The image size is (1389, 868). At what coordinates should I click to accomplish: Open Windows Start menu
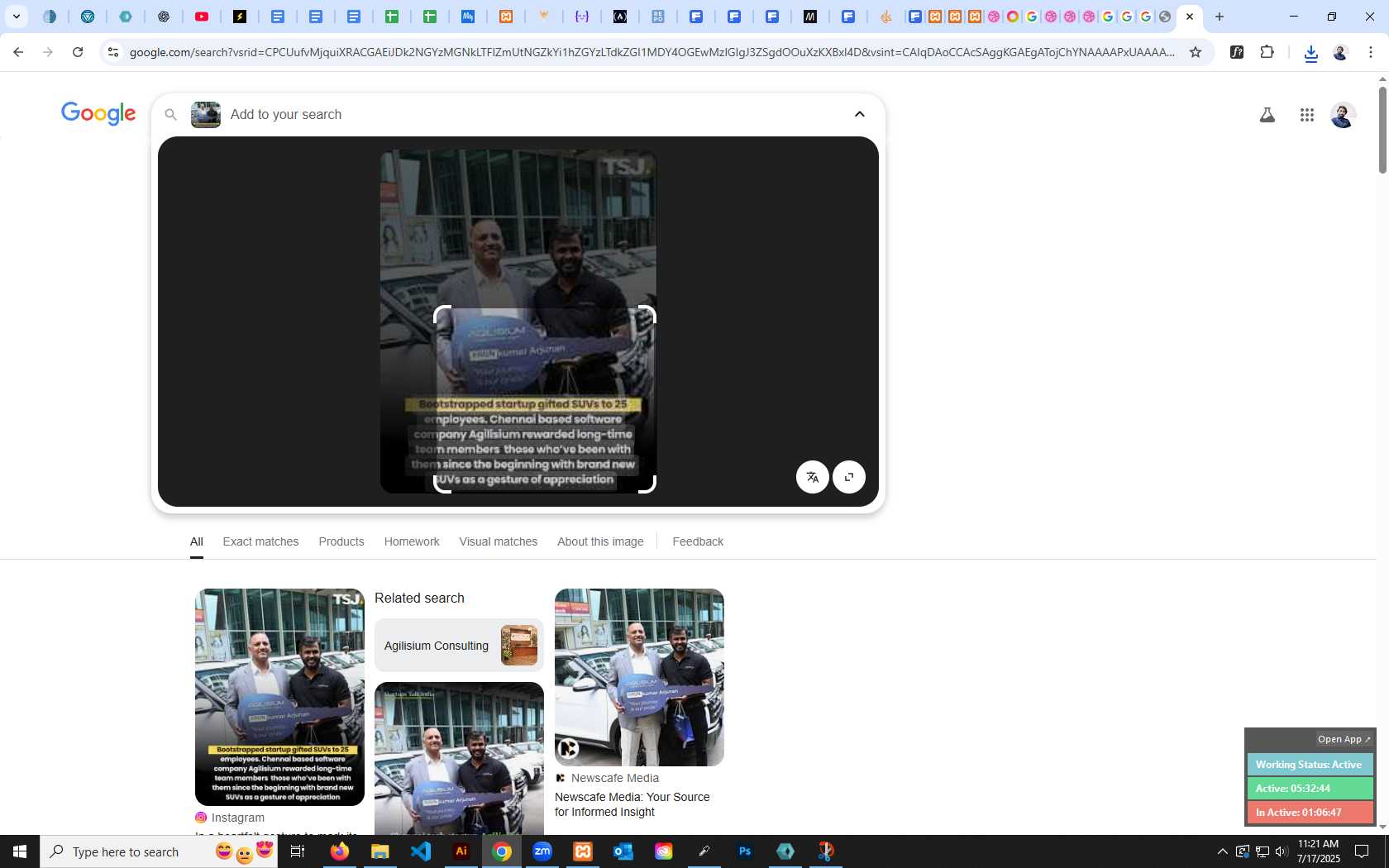click(x=20, y=851)
